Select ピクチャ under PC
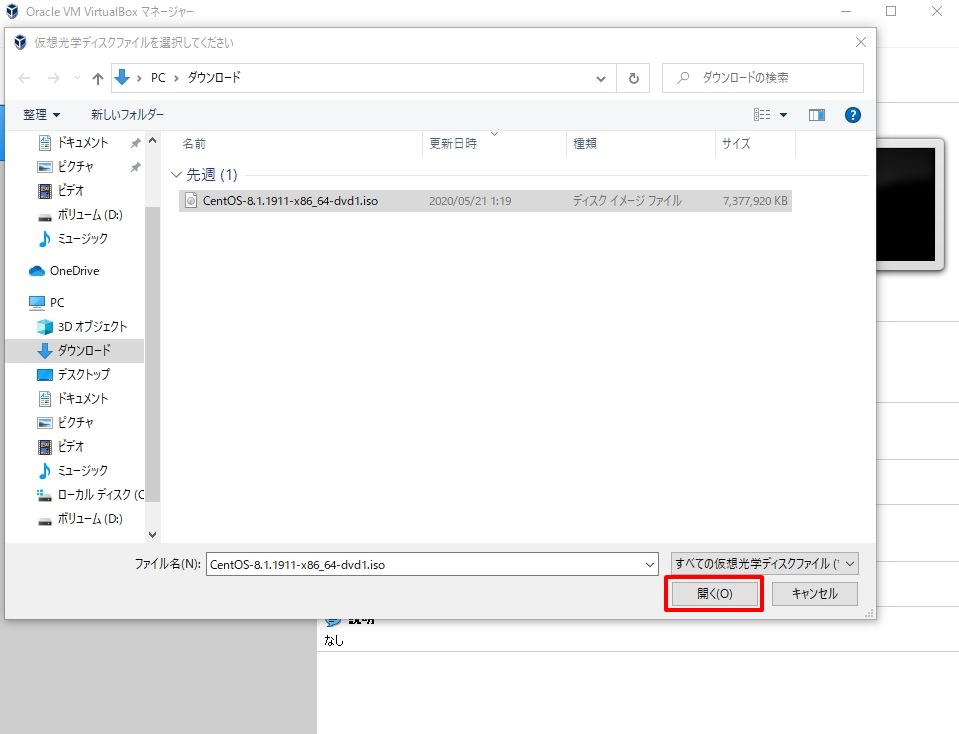The image size is (959, 734). (x=75, y=422)
